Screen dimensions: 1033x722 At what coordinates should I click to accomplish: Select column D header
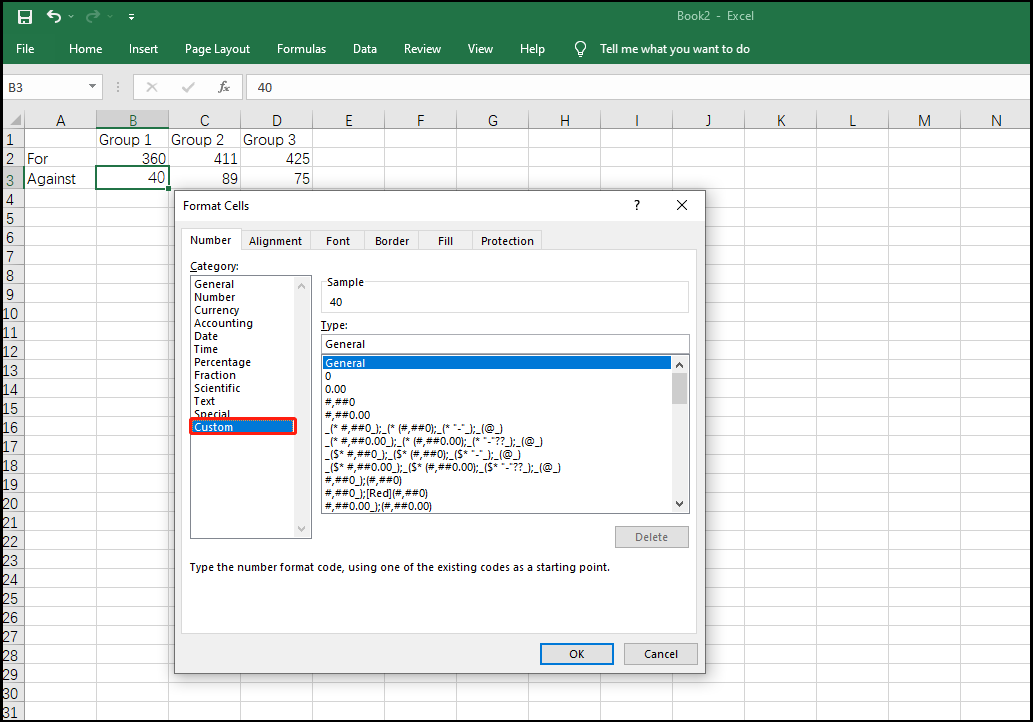click(277, 120)
